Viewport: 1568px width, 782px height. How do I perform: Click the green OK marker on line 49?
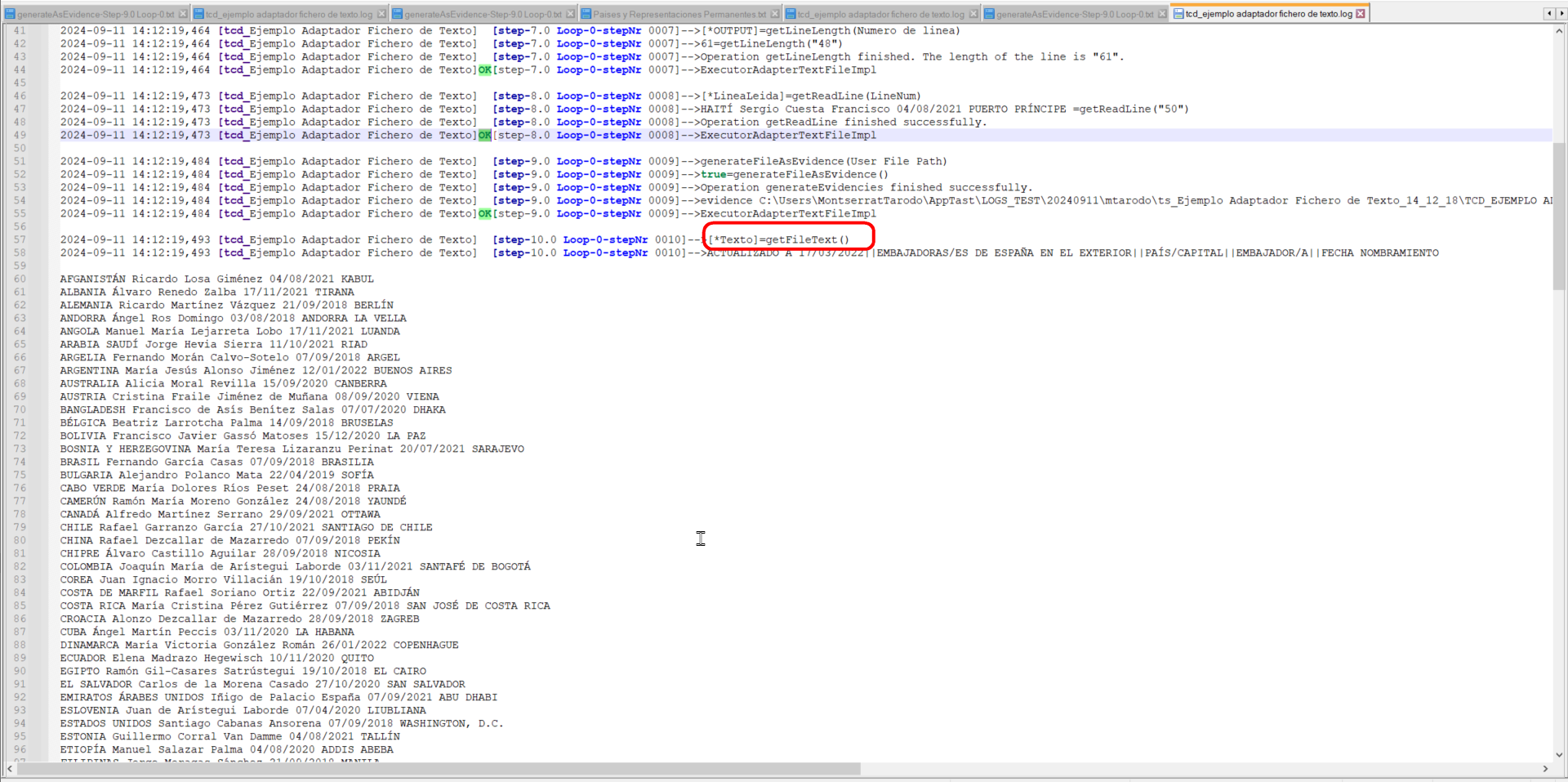point(485,136)
